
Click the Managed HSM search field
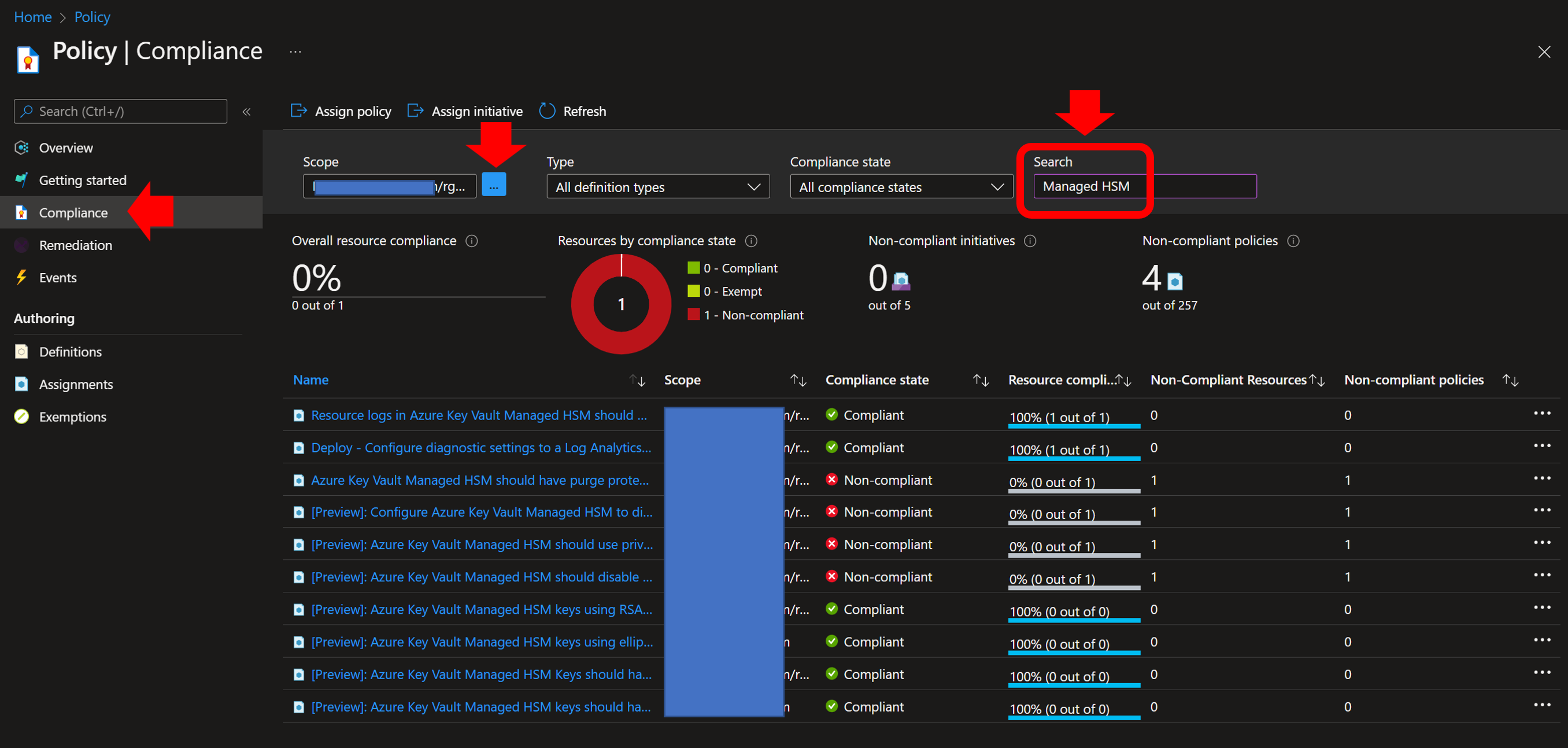(x=1144, y=186)
